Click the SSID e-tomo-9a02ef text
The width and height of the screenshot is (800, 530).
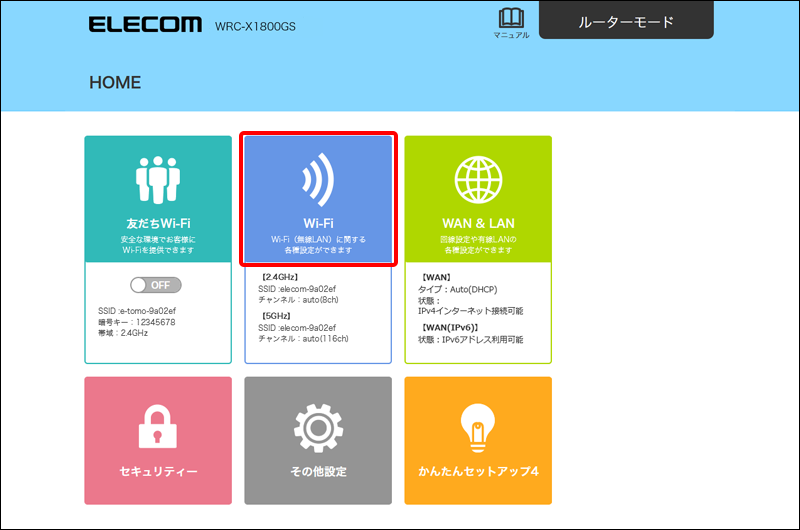[137, 311]
